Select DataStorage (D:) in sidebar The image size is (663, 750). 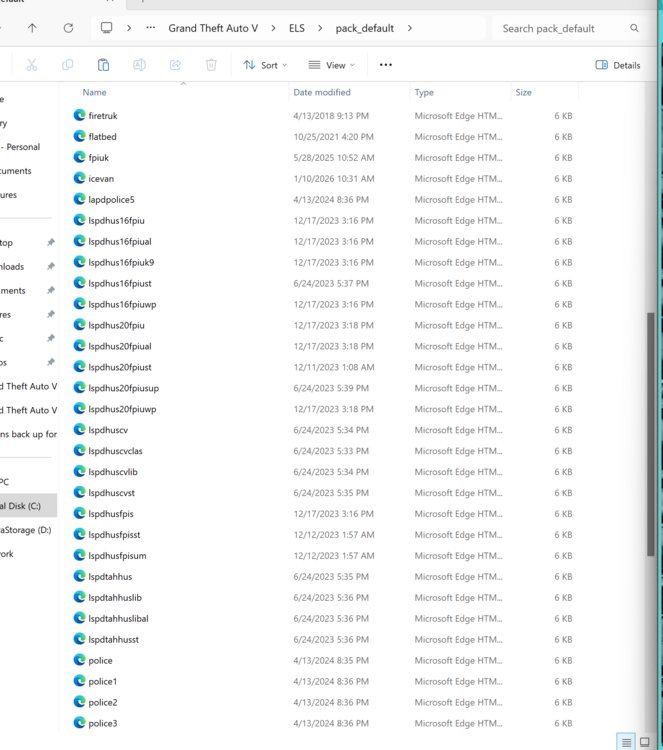coord(25,529)
